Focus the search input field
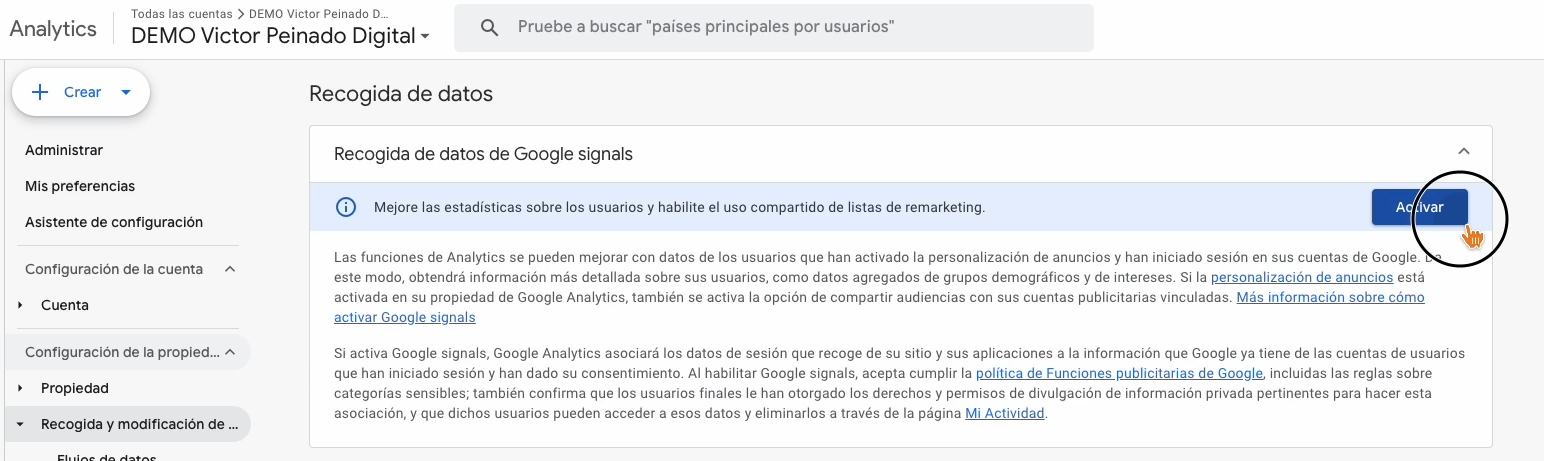 point(780,28)
